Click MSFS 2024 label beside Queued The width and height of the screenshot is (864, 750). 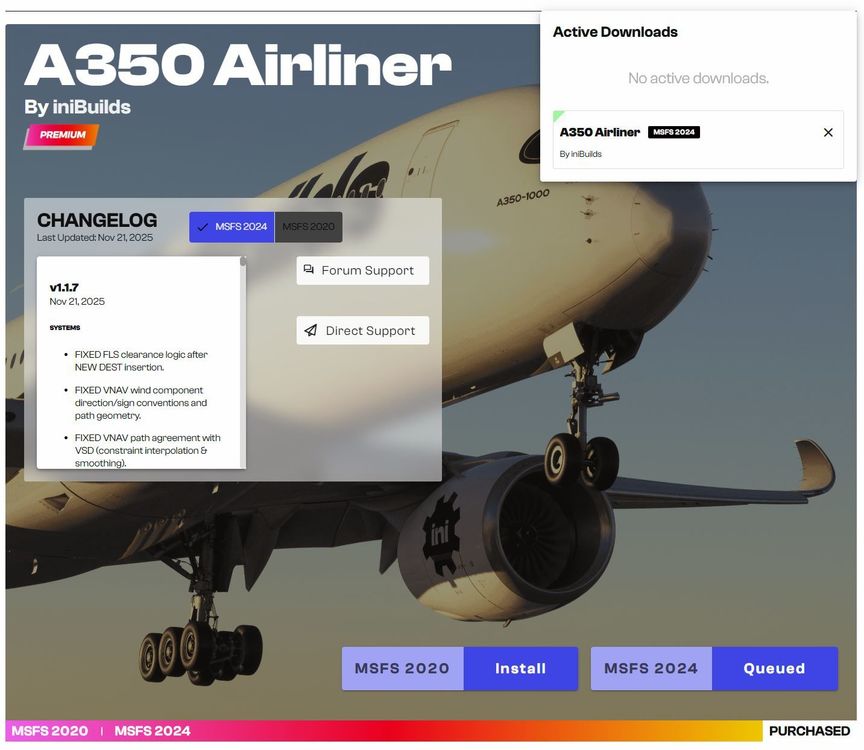(x=651, y=668)
